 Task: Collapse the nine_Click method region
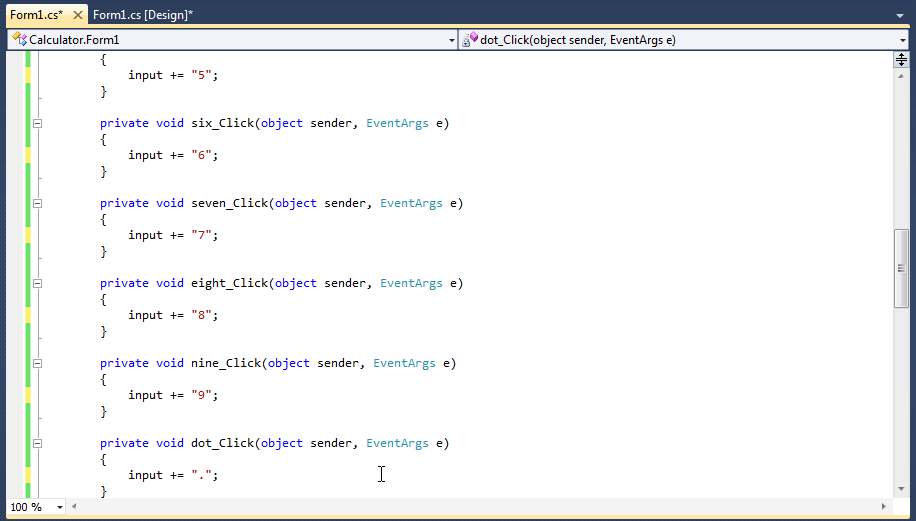pos(37,363)
